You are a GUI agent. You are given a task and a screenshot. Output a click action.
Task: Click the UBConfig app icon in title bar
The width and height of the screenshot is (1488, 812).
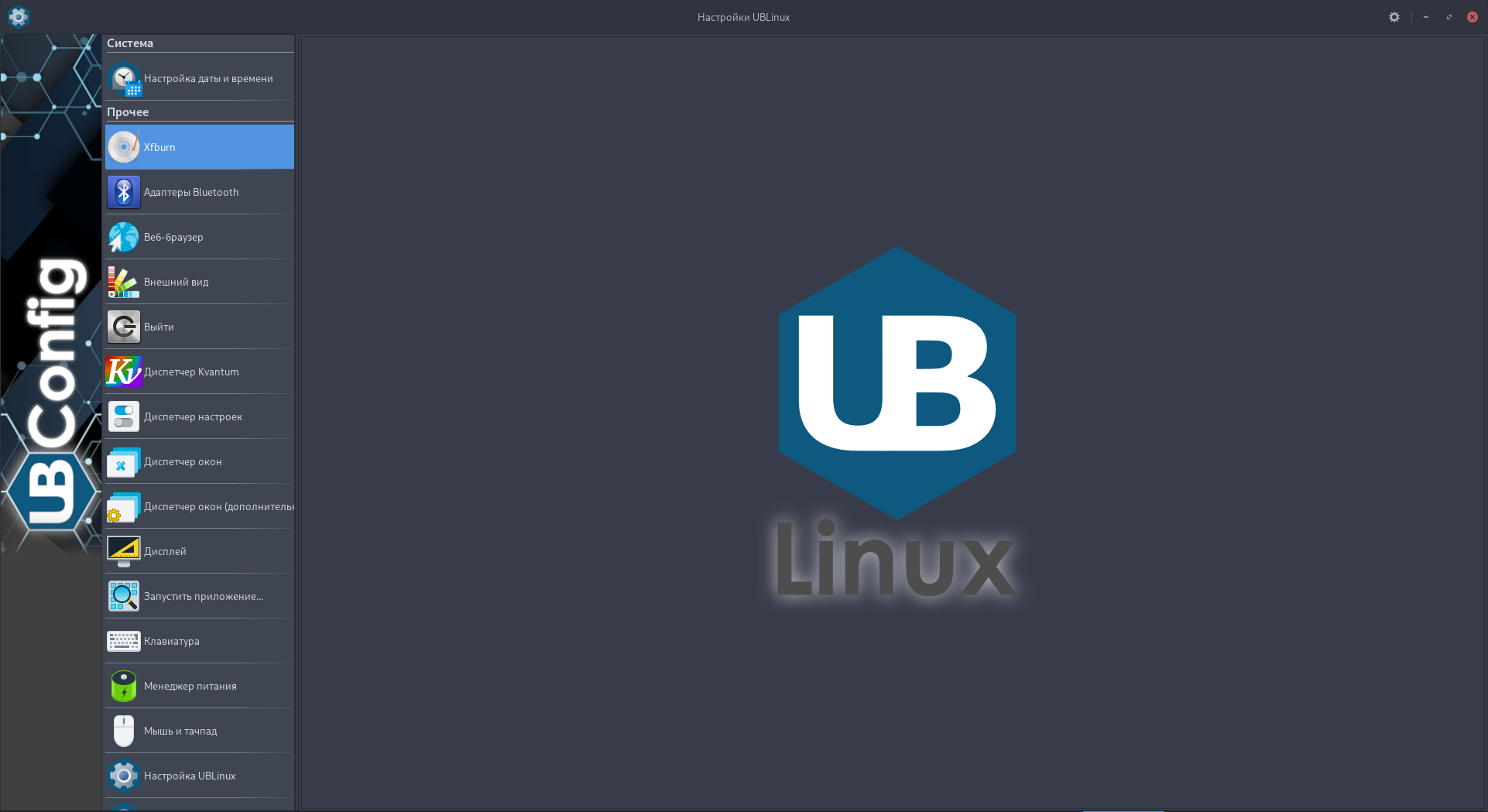click(19, 17)
